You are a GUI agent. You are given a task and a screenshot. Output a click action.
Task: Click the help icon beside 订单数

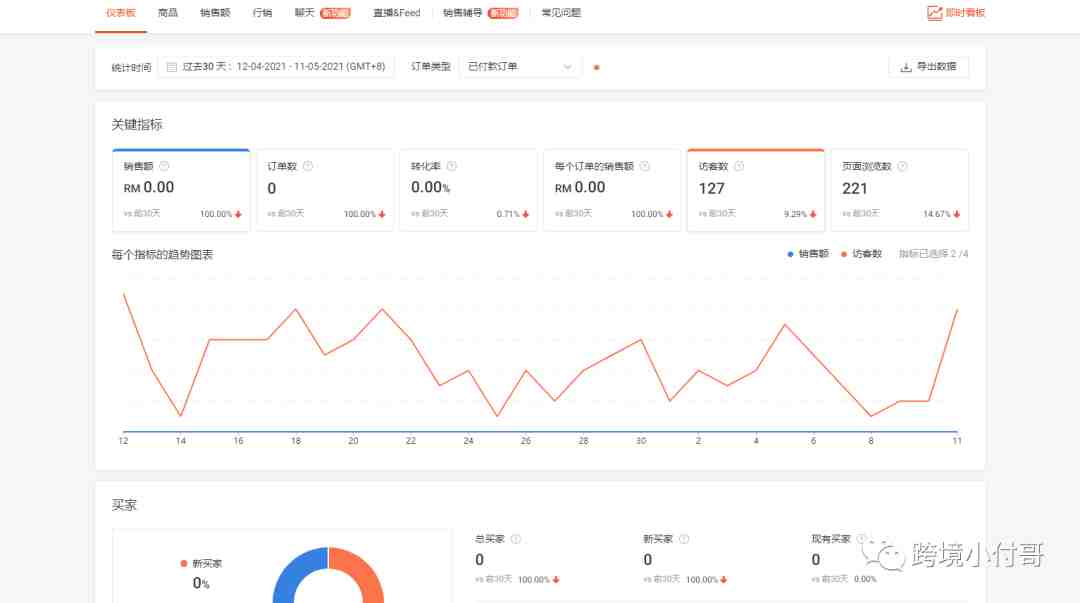tap(308, 166)
